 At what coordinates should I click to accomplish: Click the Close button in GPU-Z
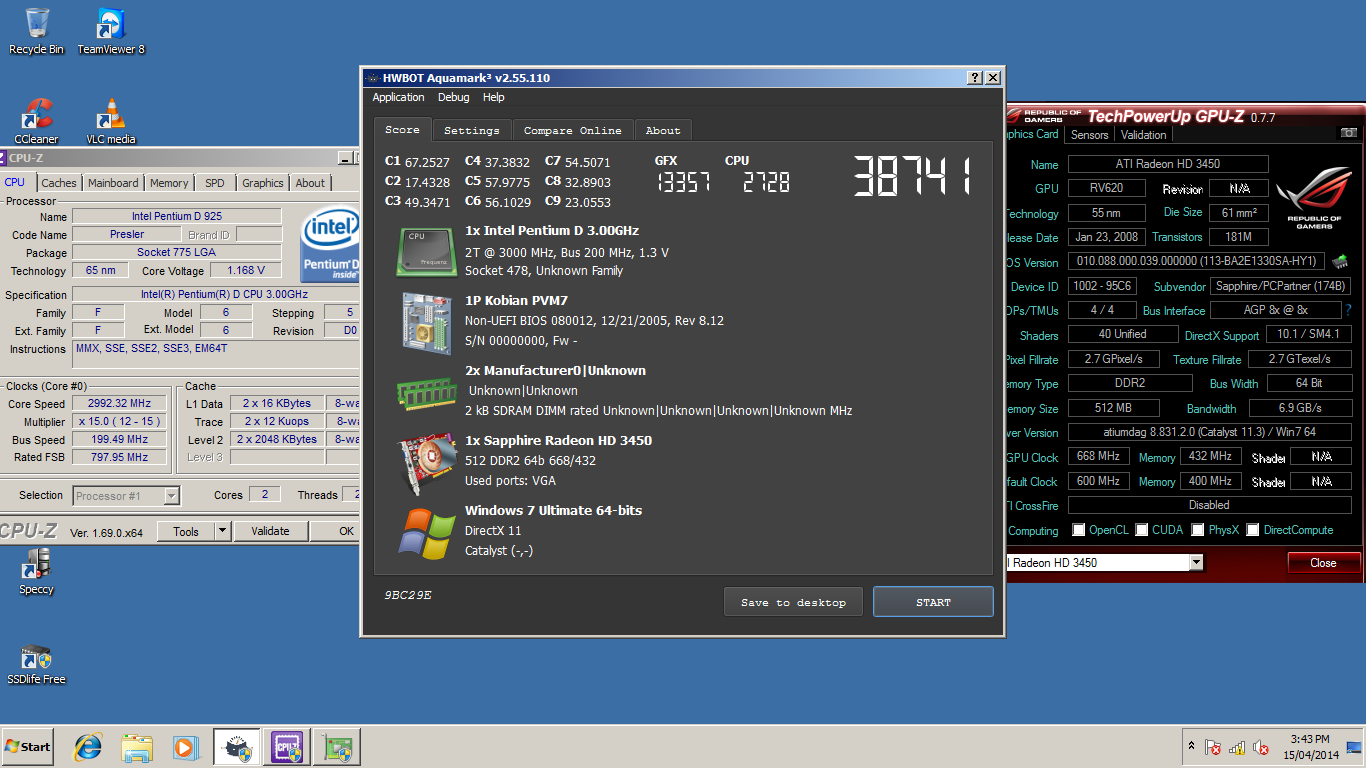point(1323,563)
